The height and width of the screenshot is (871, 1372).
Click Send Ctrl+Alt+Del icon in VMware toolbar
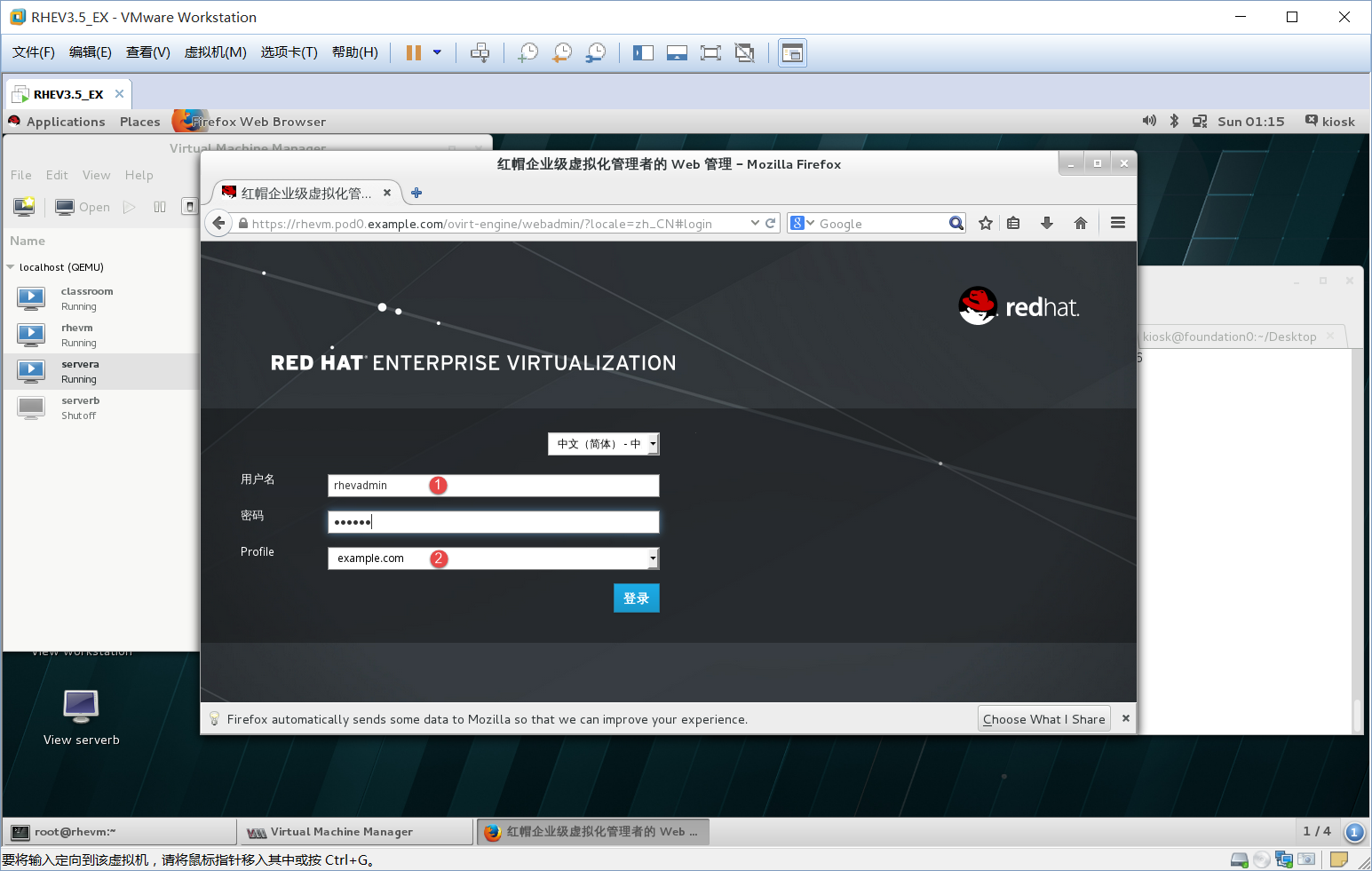click(480, 52)
